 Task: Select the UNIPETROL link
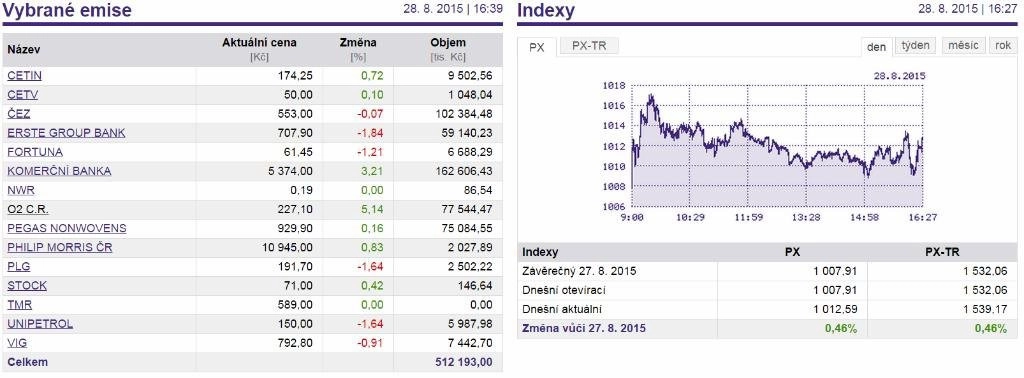click(x=40, y=324)
